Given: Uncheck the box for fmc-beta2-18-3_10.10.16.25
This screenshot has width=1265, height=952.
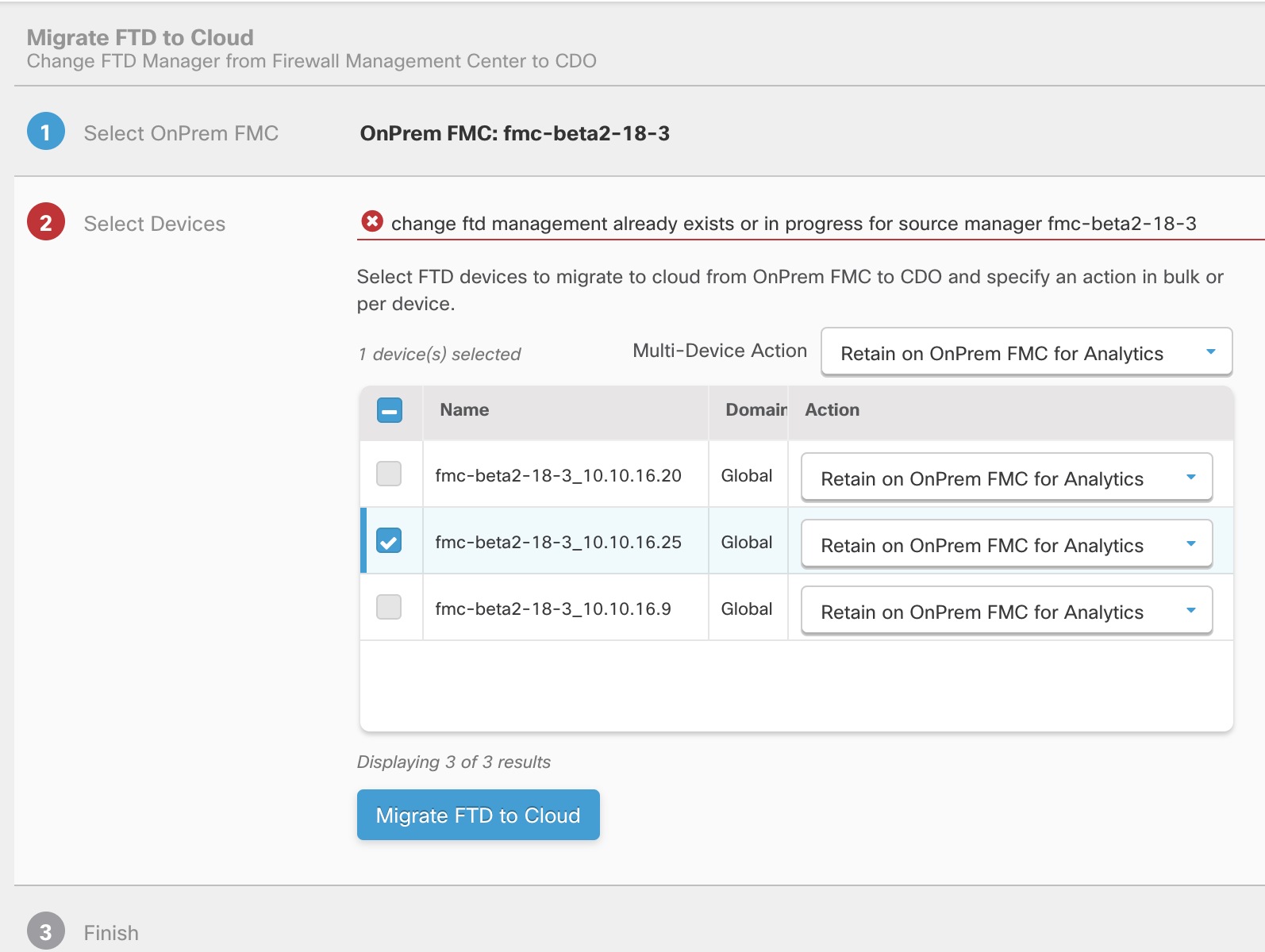Looking at the screenshot, I should point(389,540).
